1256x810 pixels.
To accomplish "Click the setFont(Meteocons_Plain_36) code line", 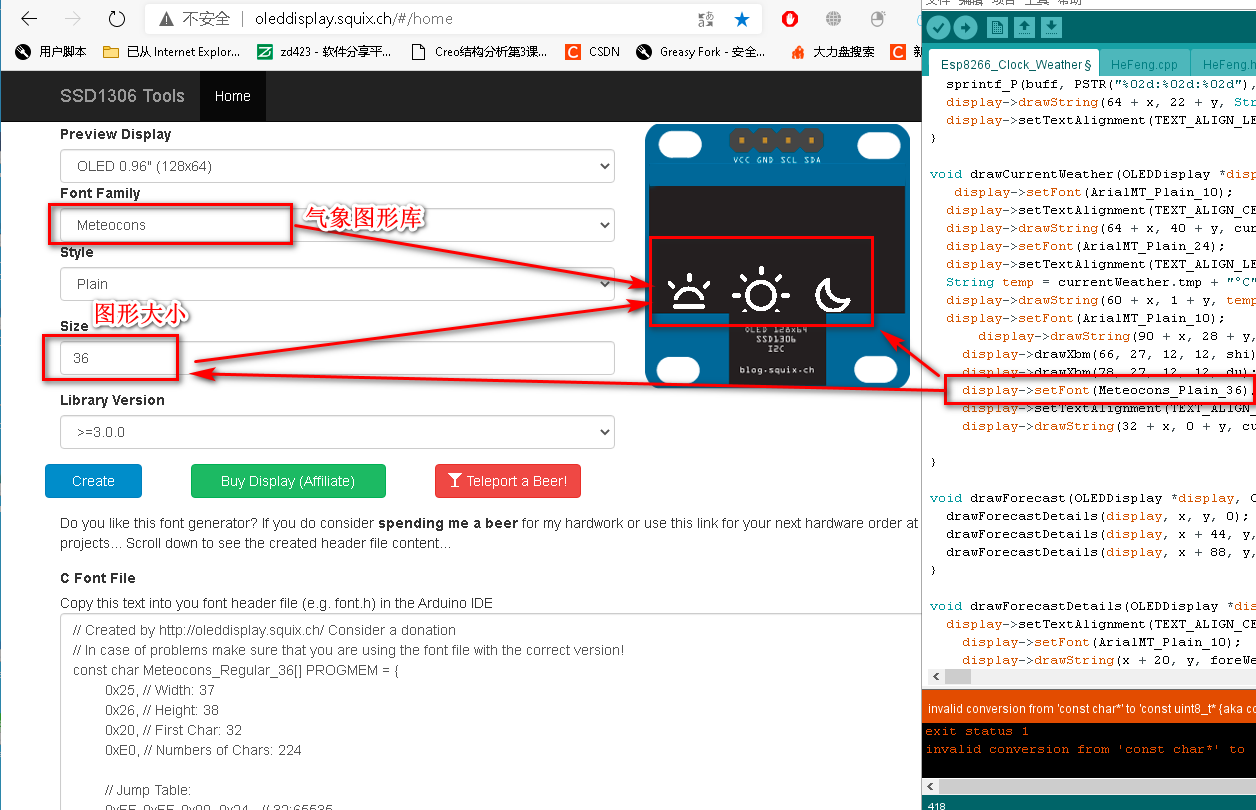I will tap(1105, 390).
